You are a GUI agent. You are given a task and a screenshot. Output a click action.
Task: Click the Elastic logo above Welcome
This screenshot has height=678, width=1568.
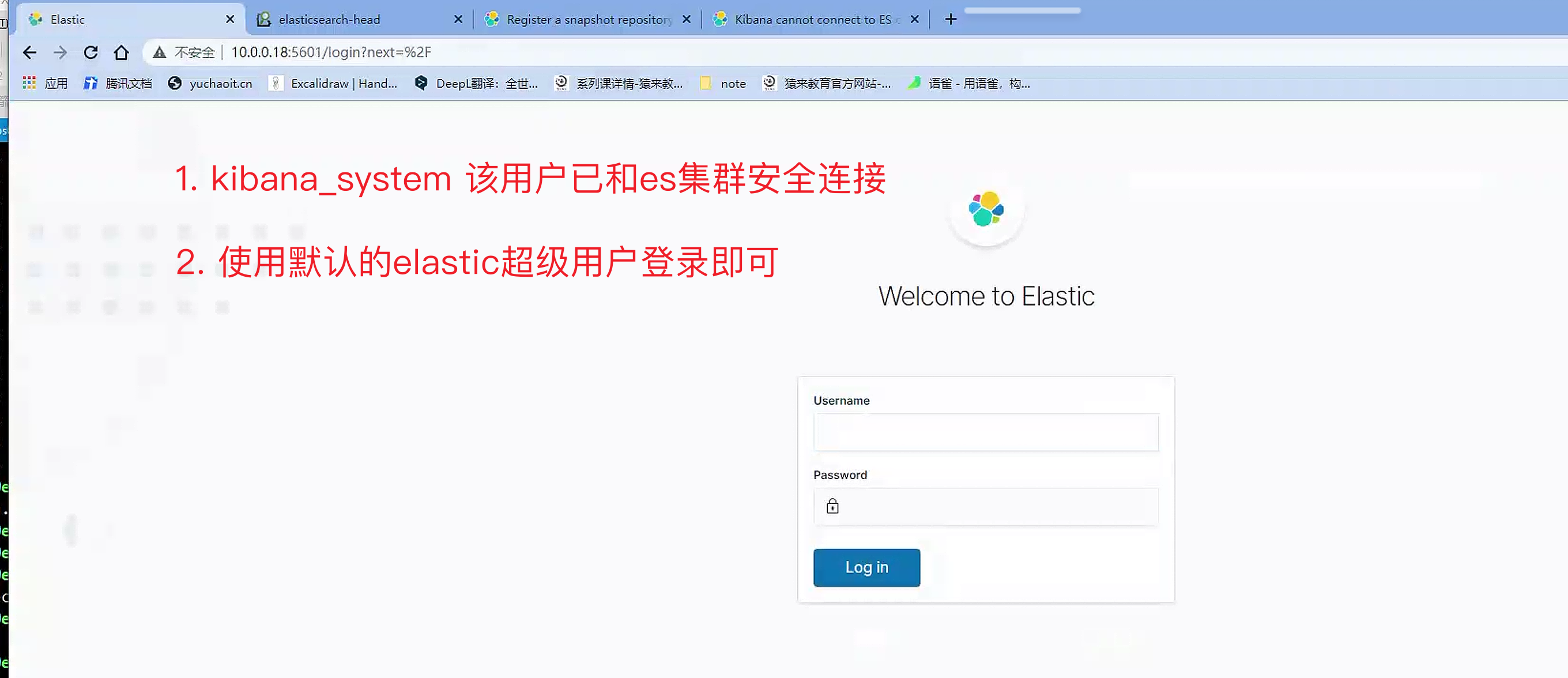(986, 209)
